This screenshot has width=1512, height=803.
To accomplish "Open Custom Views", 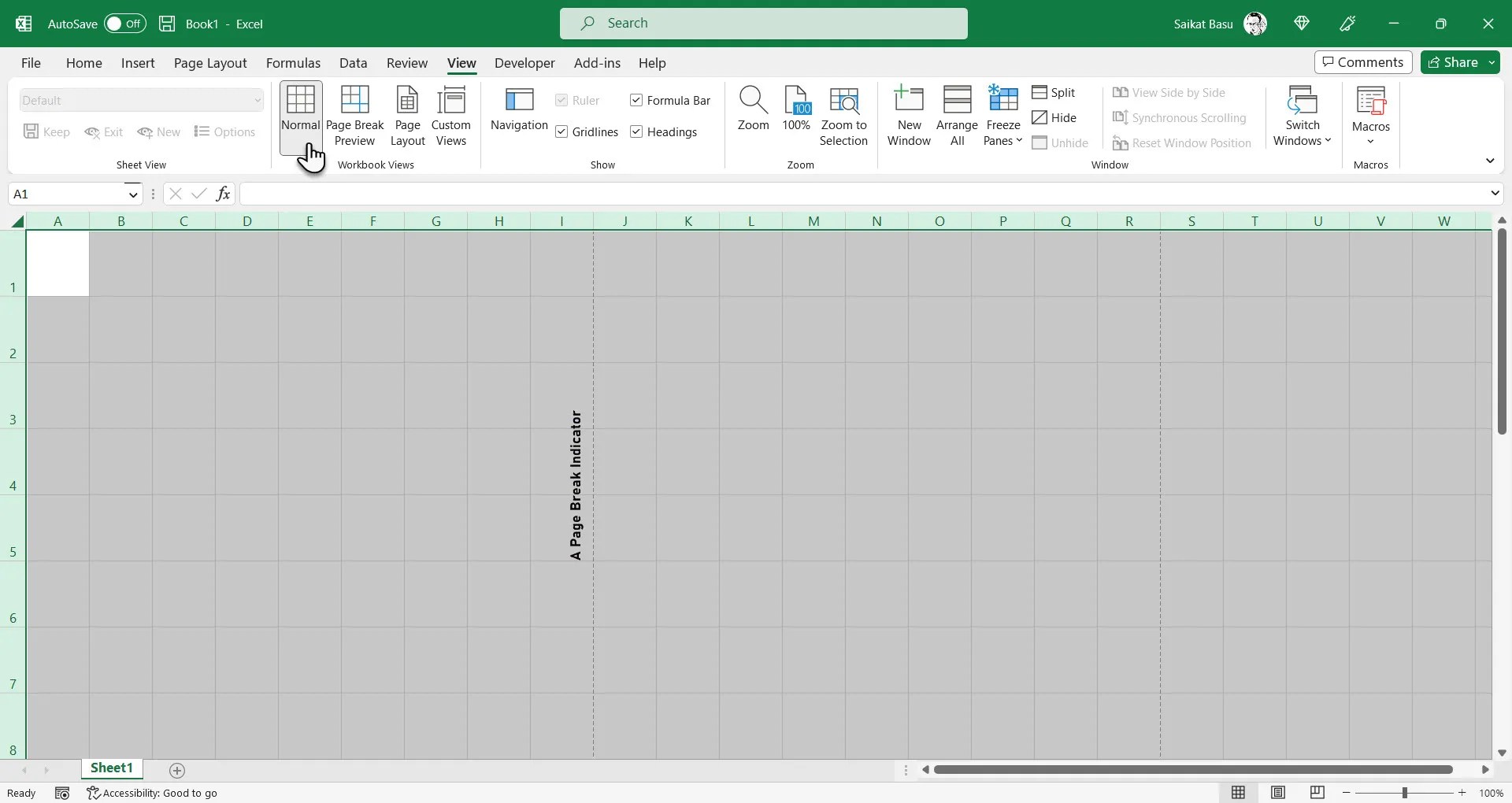I will point(450,115).
